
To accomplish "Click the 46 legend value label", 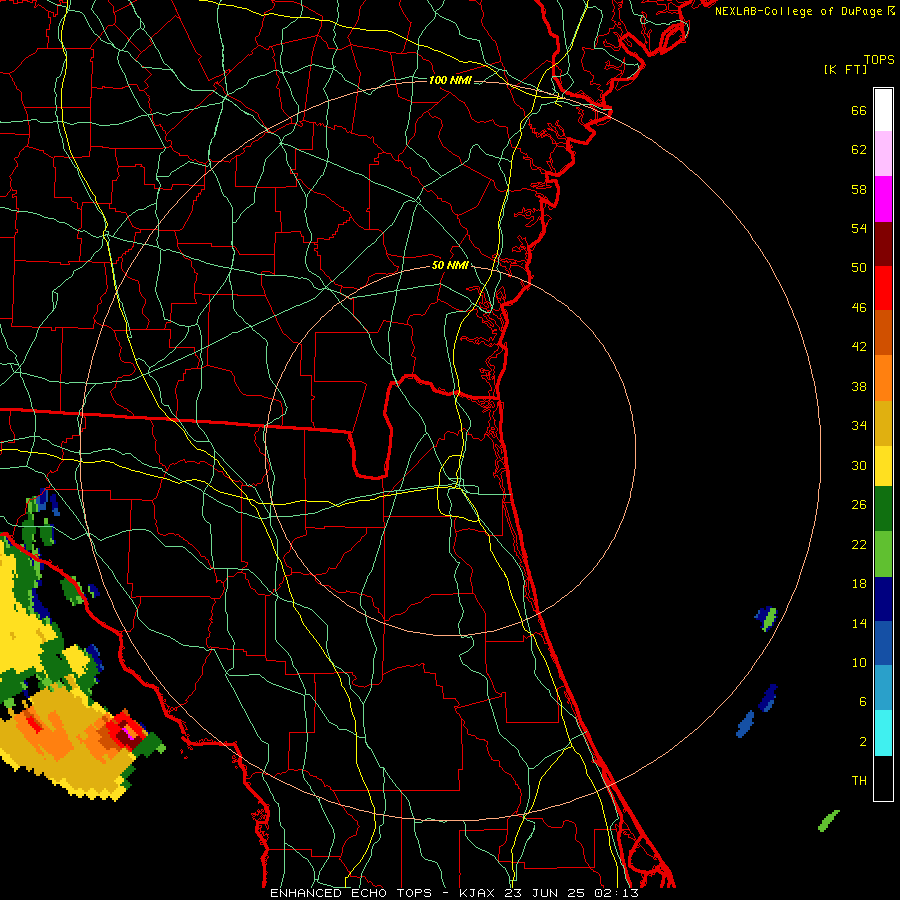I will (x=859, y=308).
